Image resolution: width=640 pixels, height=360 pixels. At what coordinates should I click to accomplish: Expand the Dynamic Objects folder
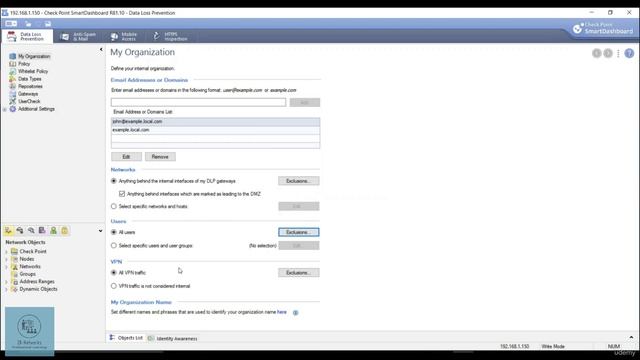pos(6,289)
